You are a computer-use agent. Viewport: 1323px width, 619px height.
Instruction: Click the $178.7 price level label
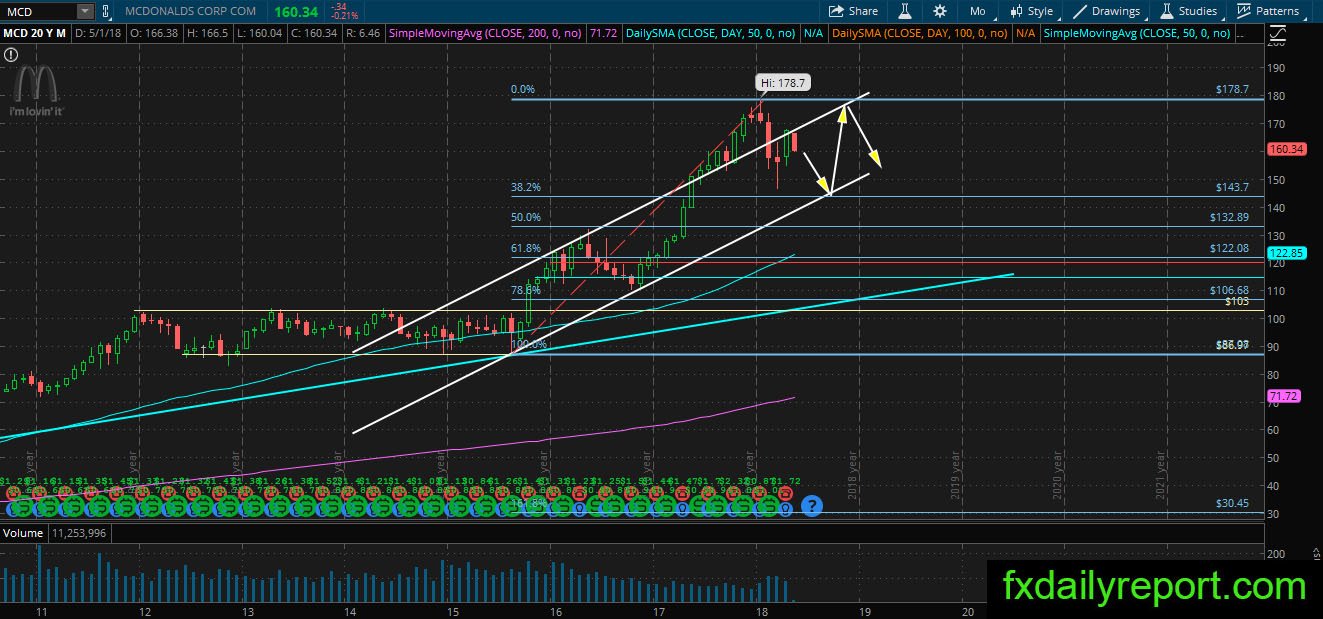click(x=1231, y=89)
